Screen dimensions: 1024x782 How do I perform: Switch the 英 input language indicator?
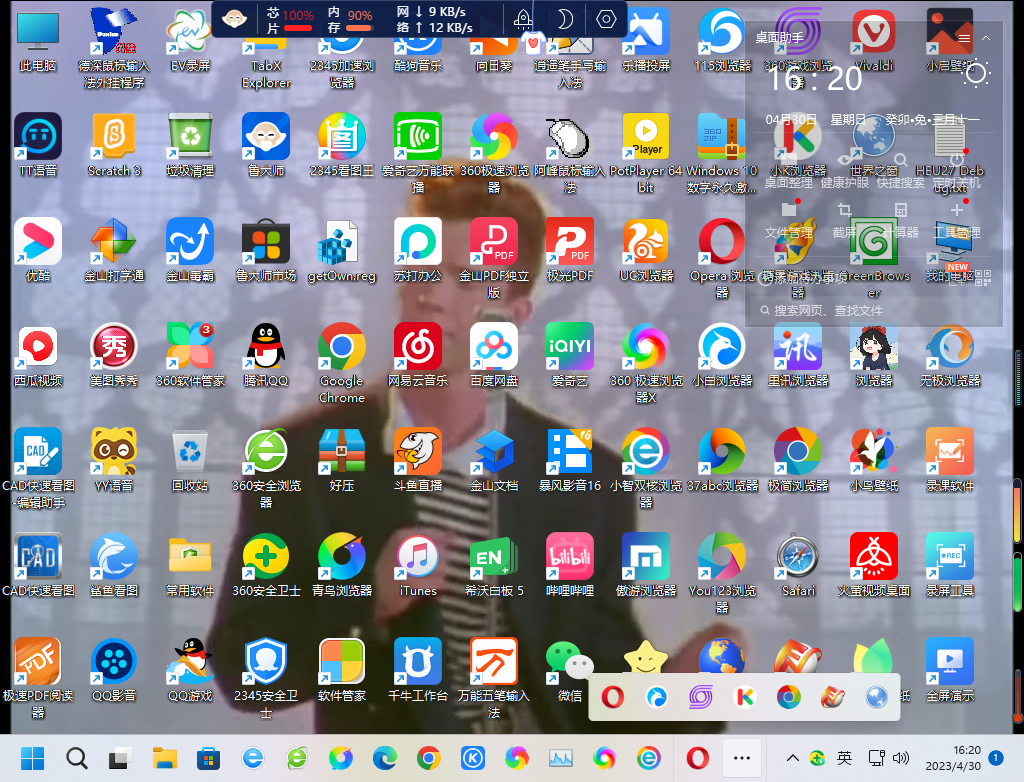[845, 758]
